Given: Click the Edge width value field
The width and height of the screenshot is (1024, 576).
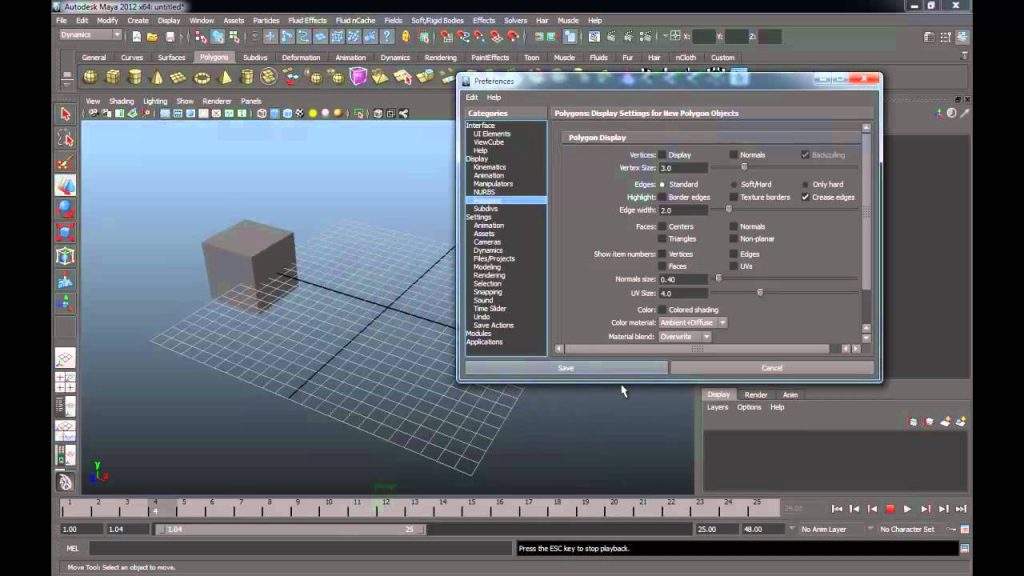Looking at the screenshot, I should click(683, 210).
